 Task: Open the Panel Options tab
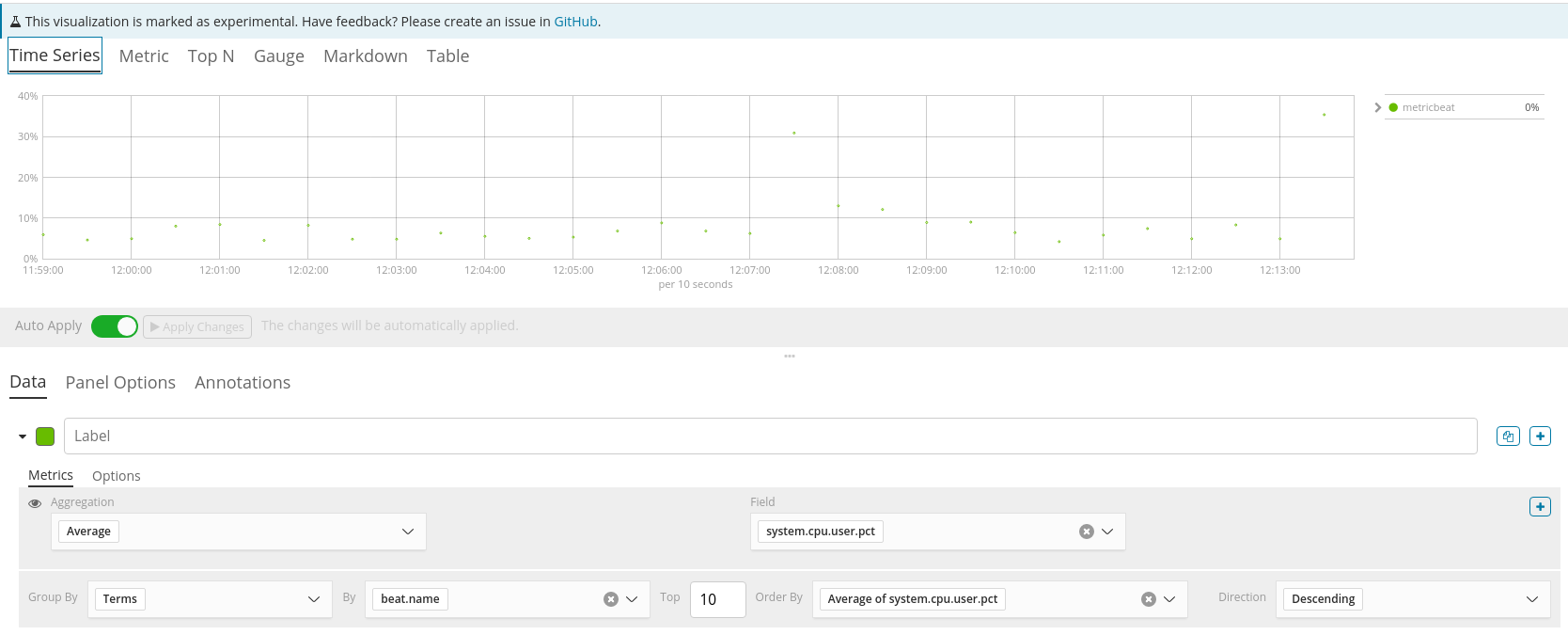[x=120, y=383]
